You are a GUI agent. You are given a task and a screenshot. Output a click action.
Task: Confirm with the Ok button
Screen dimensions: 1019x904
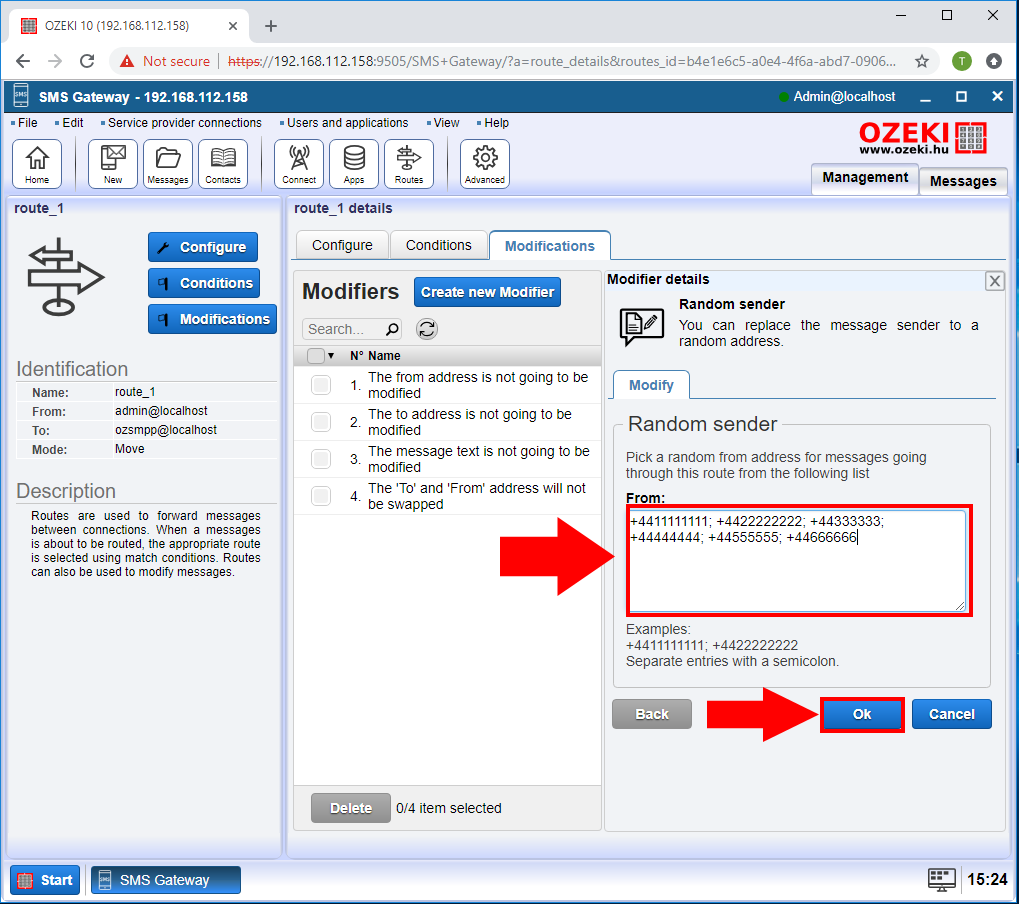862,714
